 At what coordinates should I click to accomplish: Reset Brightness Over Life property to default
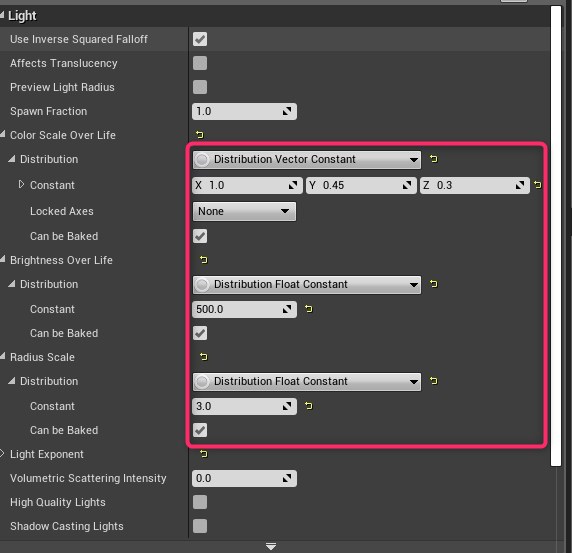pos(204,260)
